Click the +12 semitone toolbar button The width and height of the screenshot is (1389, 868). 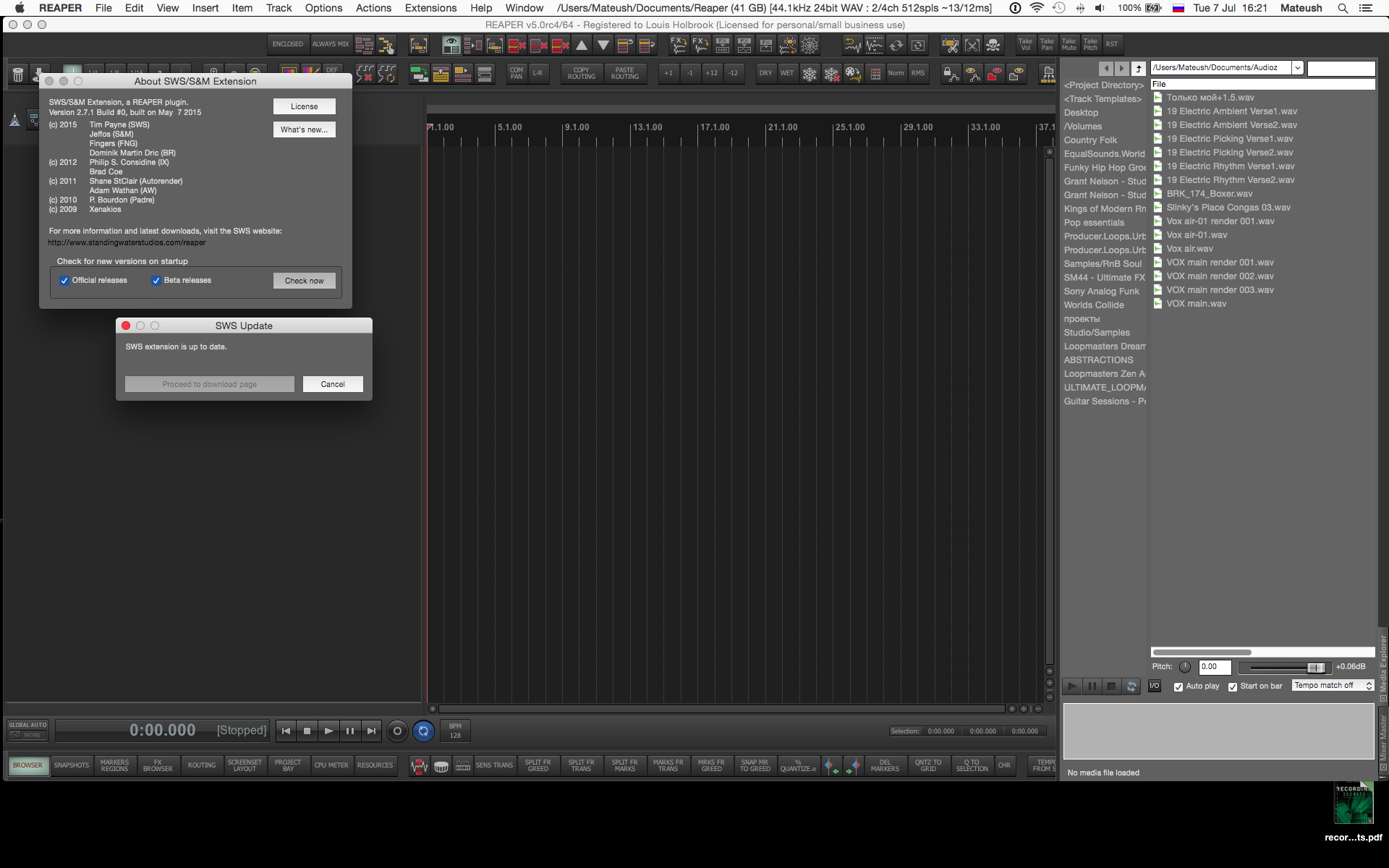click(x=712, y=73)
